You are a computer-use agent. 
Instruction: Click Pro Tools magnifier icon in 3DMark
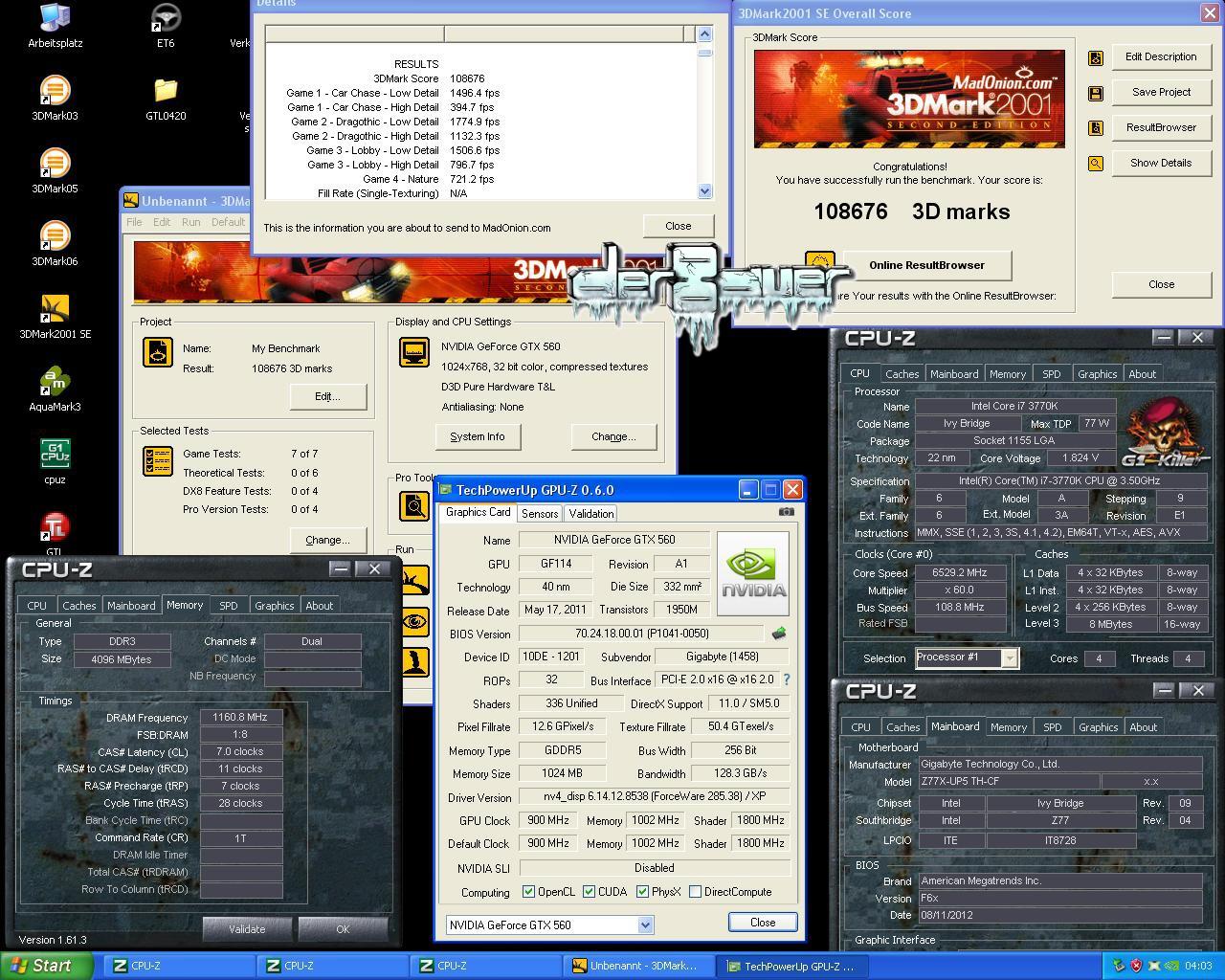(x=414, y=504)
